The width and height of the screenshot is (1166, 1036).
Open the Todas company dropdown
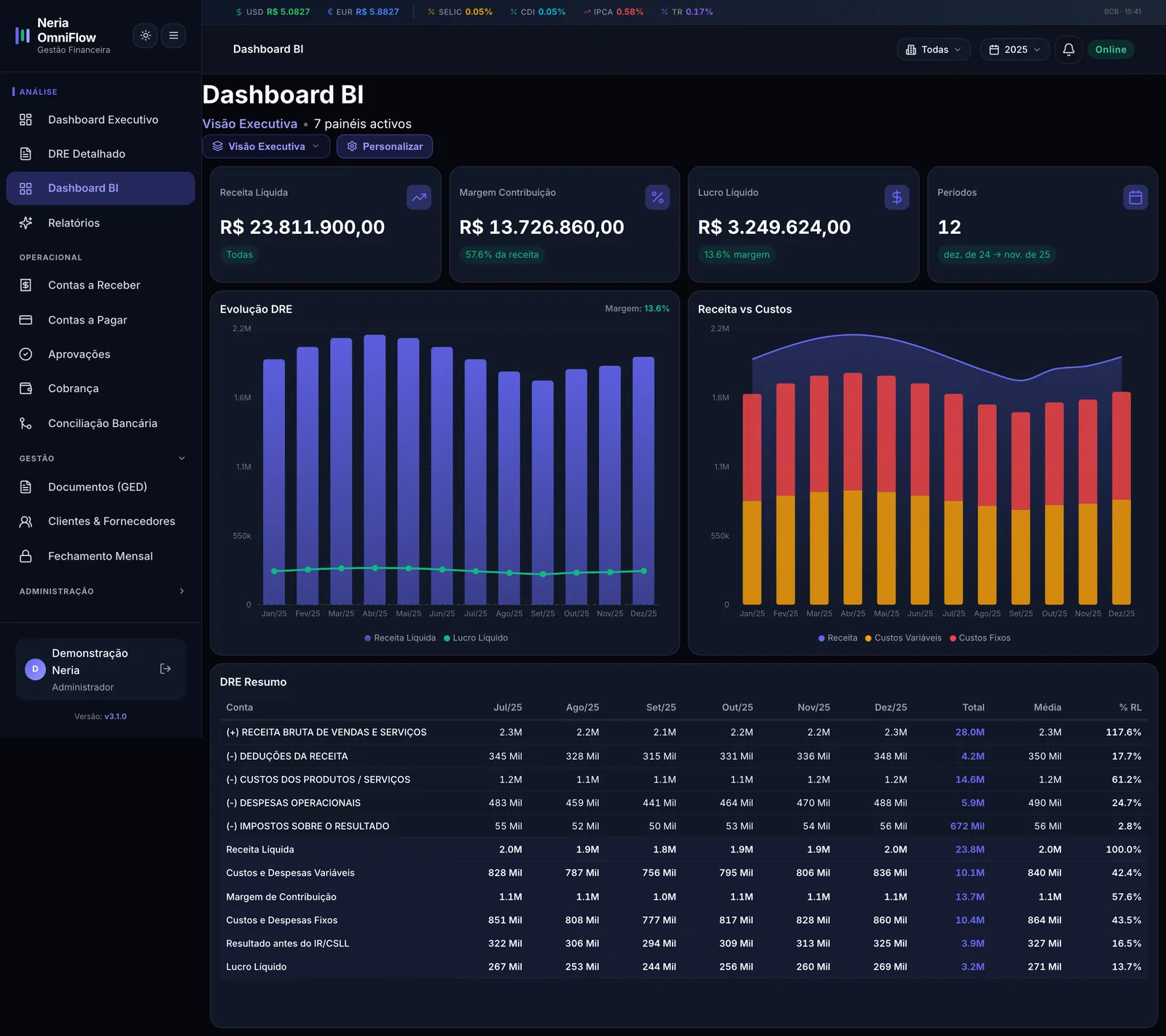[933, 50]
